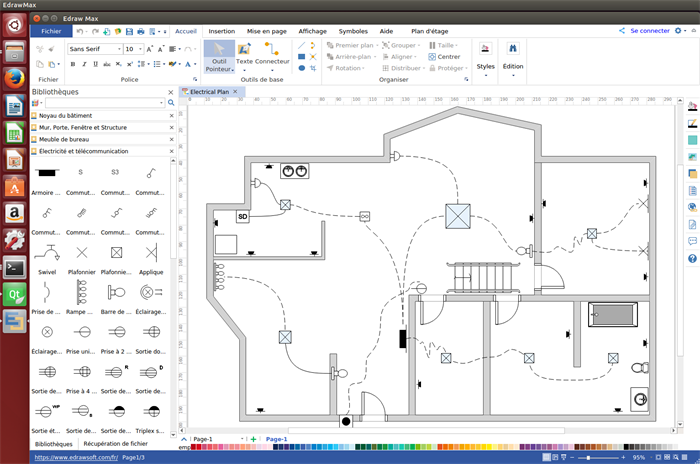Click the Applique symbol in library
Image resolution: width=700 pixels, height=464 pixels.
pos(150,253)
